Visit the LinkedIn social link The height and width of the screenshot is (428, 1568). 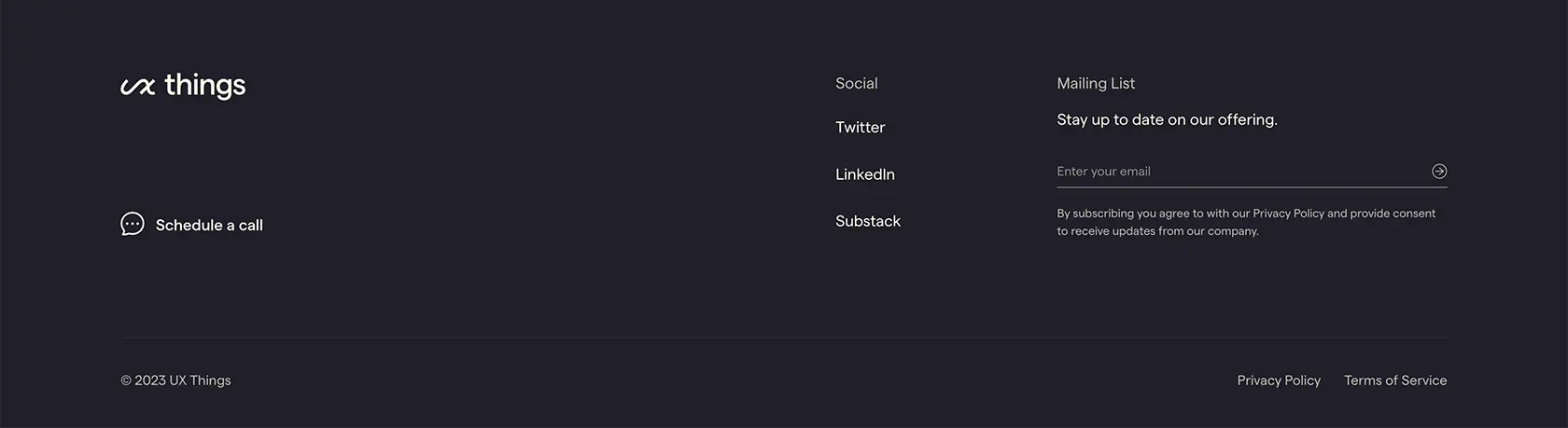coord(864,174)
